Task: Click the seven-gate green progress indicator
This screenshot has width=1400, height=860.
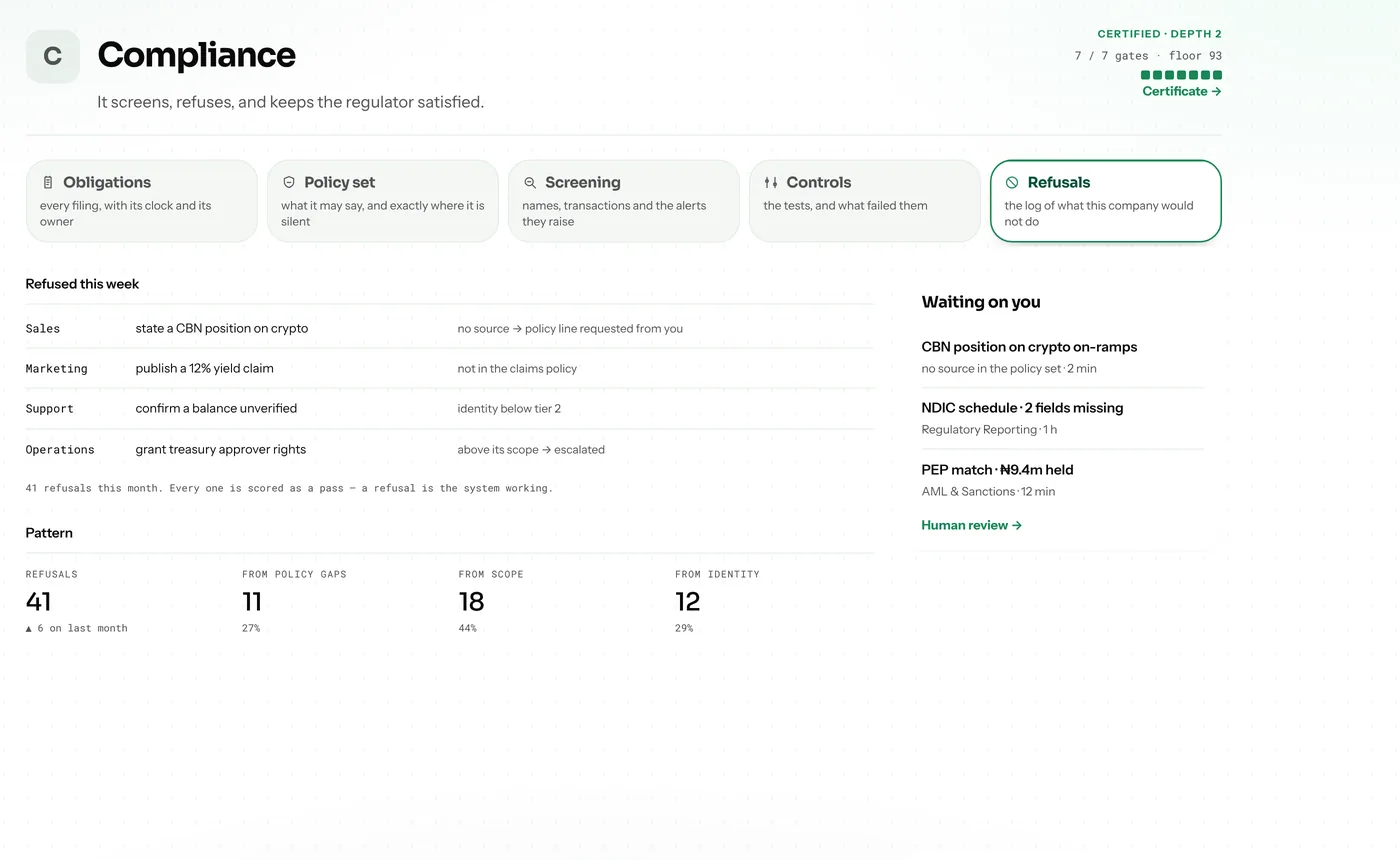Action: click(x=1182, y=75)
